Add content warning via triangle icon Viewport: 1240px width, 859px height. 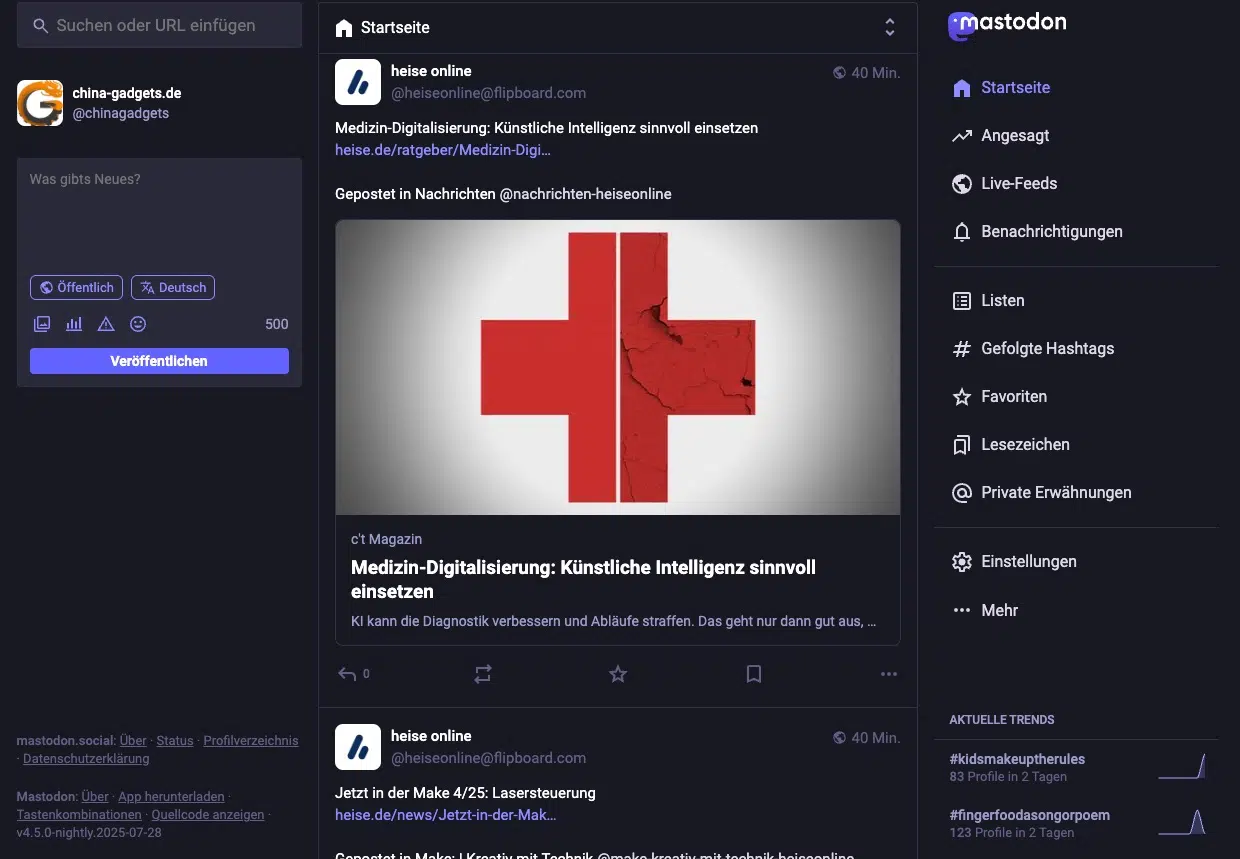point(106,324)
